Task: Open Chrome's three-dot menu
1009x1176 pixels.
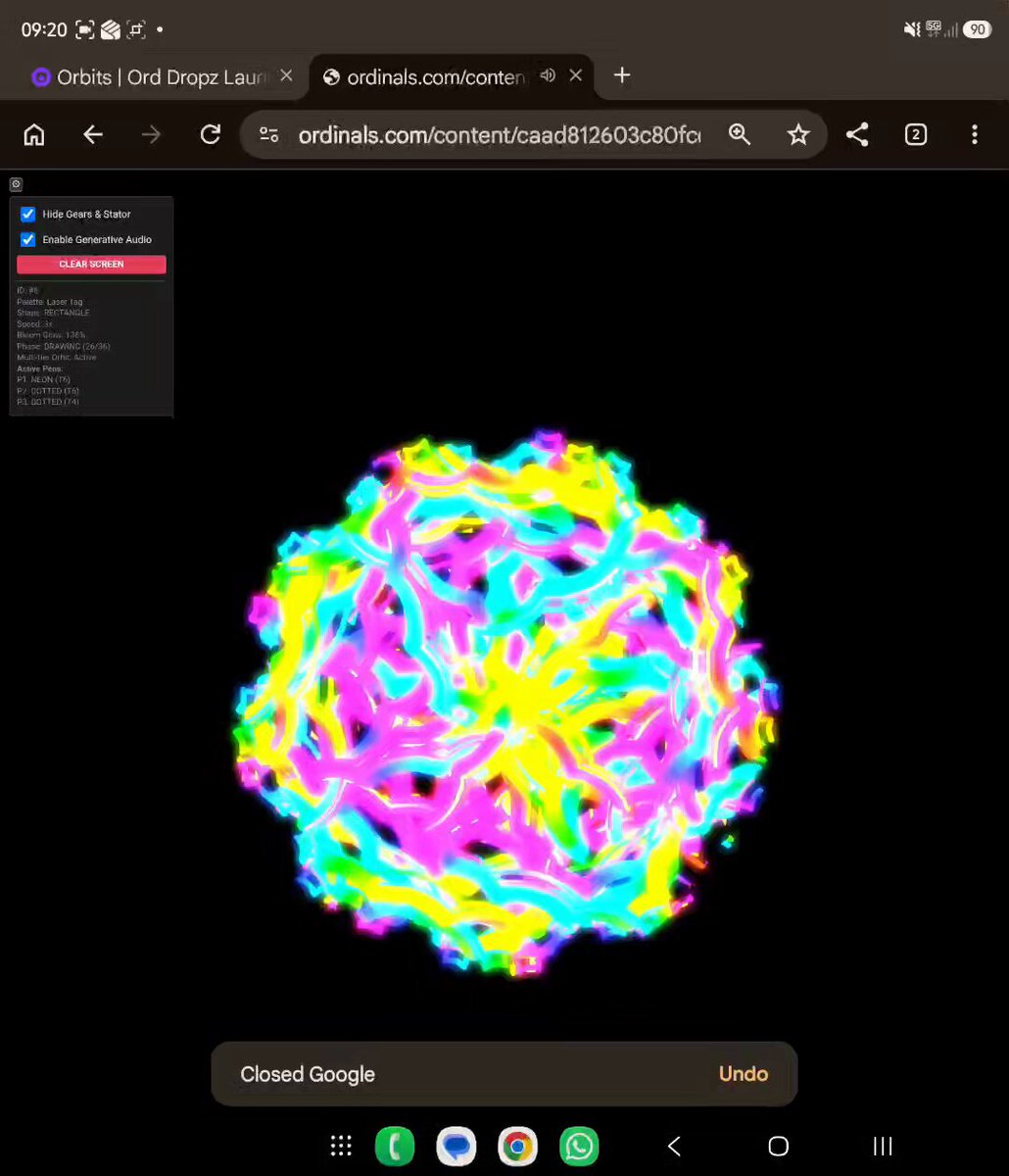Action: (x=974, y=135)
